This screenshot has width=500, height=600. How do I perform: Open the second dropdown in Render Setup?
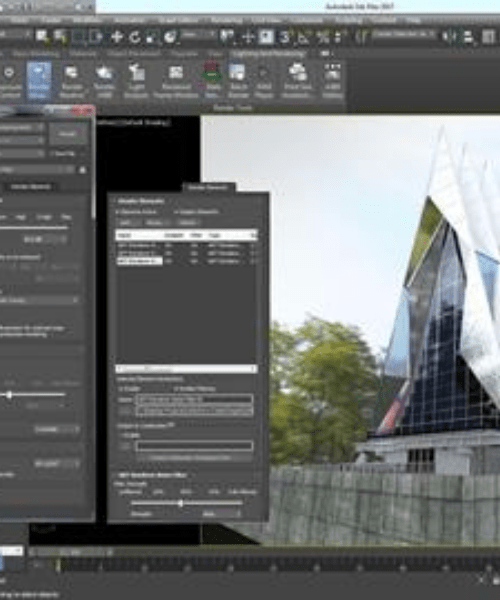[22, 140]
